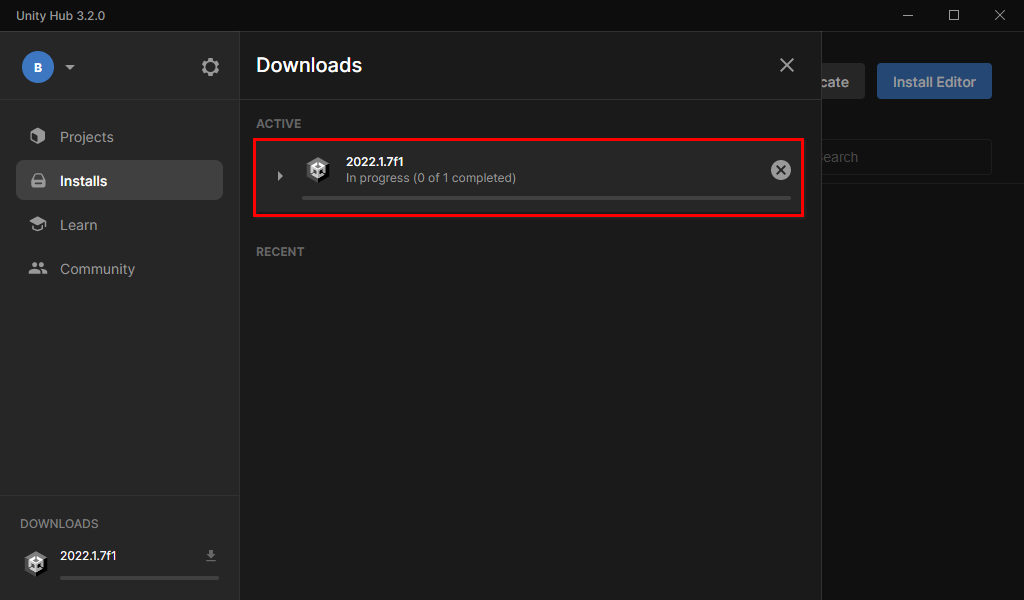The height and width of the screenshot is (600, 1024).
Task: Expand the 2022.1.7f1 active download details
Action: point(280,176)
